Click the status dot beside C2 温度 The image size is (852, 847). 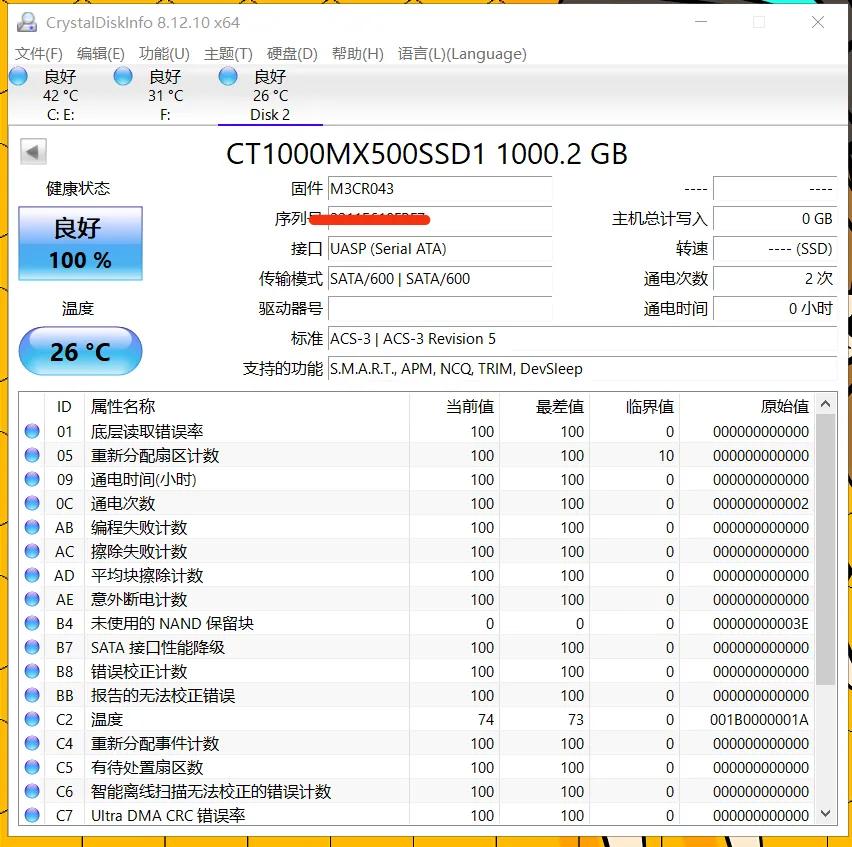point(33,719)
